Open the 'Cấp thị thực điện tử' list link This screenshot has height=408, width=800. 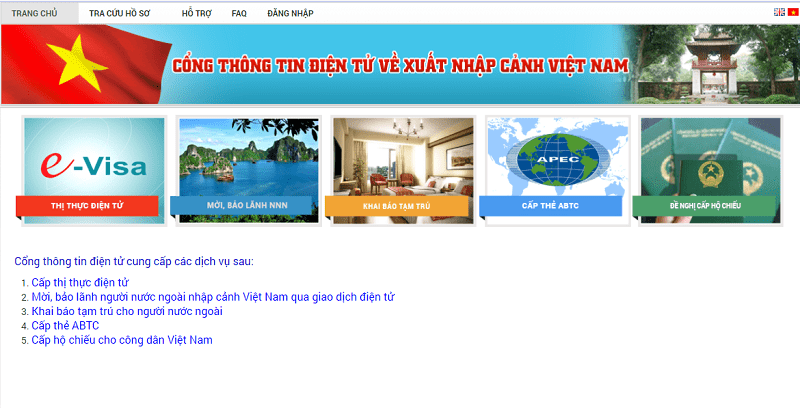[80, 283]
